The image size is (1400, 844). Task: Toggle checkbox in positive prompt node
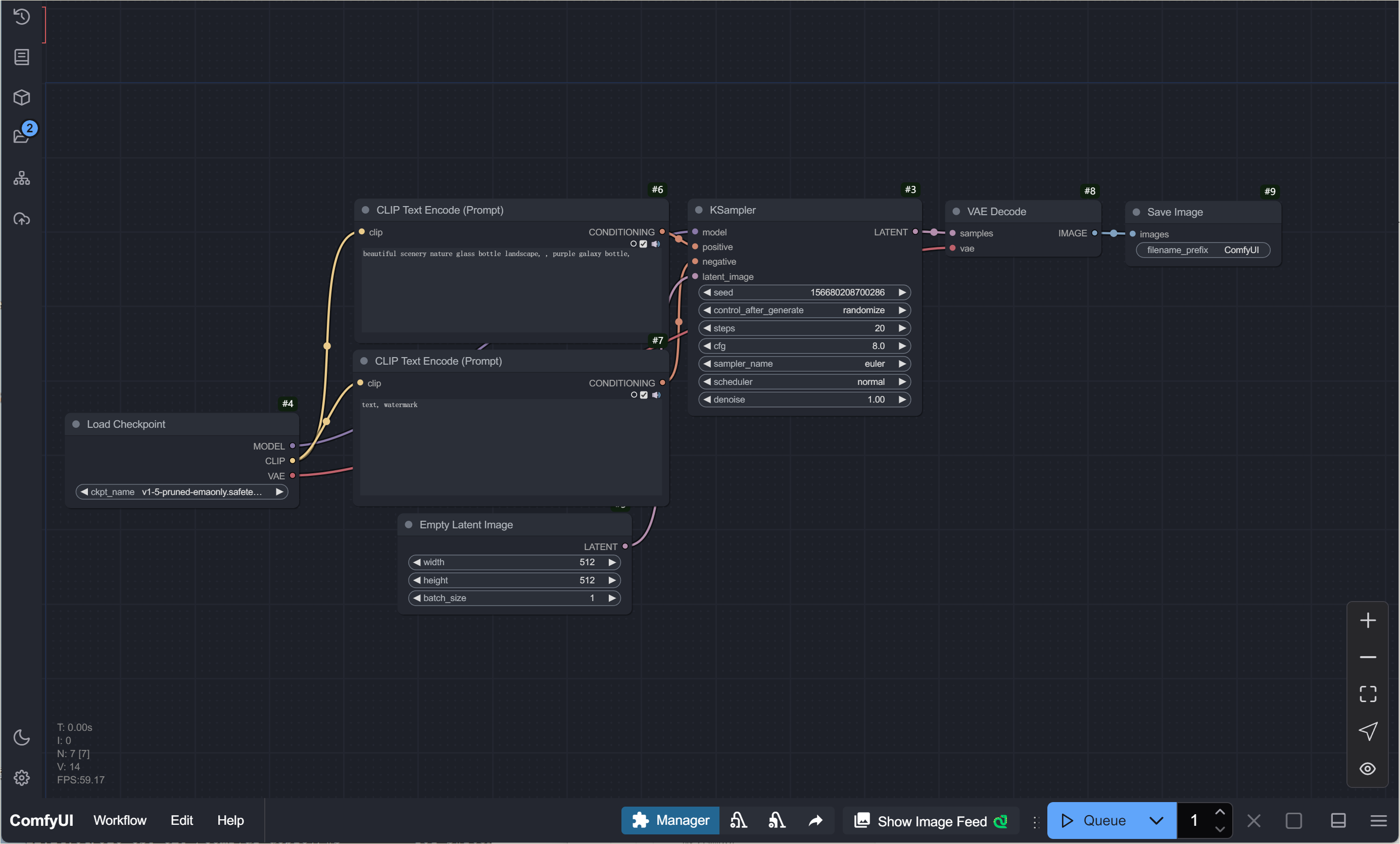(643, 243)
